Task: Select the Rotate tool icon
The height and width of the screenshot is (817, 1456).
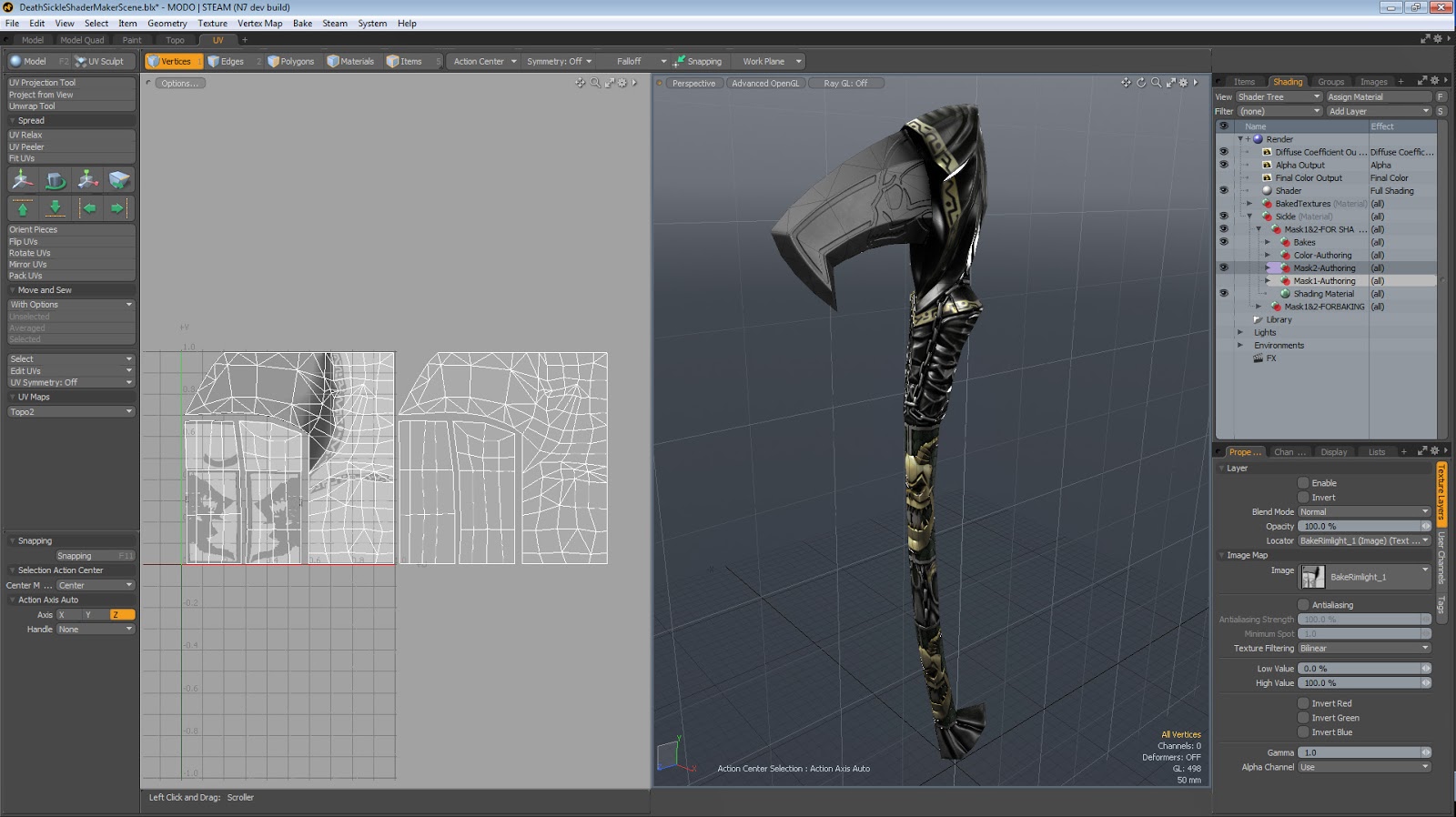Action: tap(56, 180)
